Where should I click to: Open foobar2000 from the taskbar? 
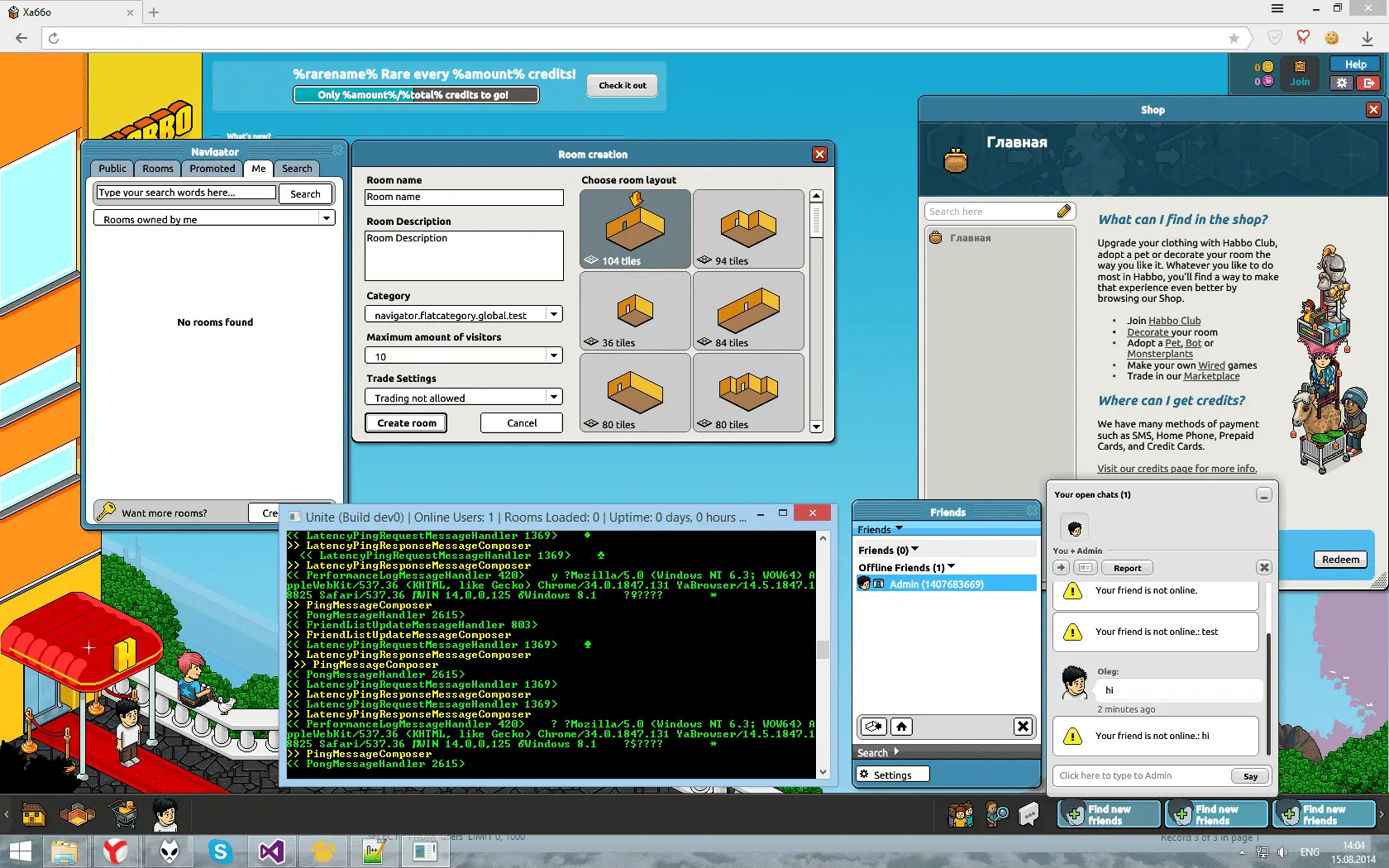[169, 851]
